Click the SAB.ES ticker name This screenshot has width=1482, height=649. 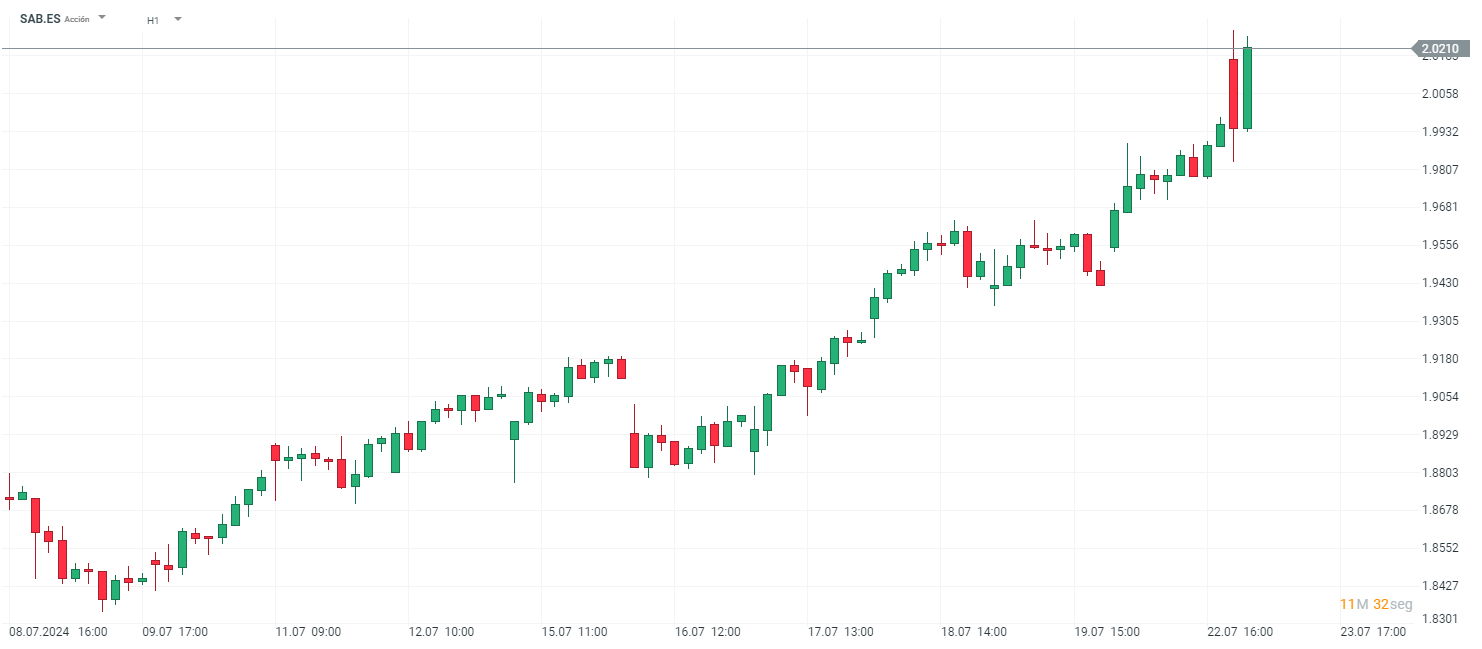[x=40, y=18]
